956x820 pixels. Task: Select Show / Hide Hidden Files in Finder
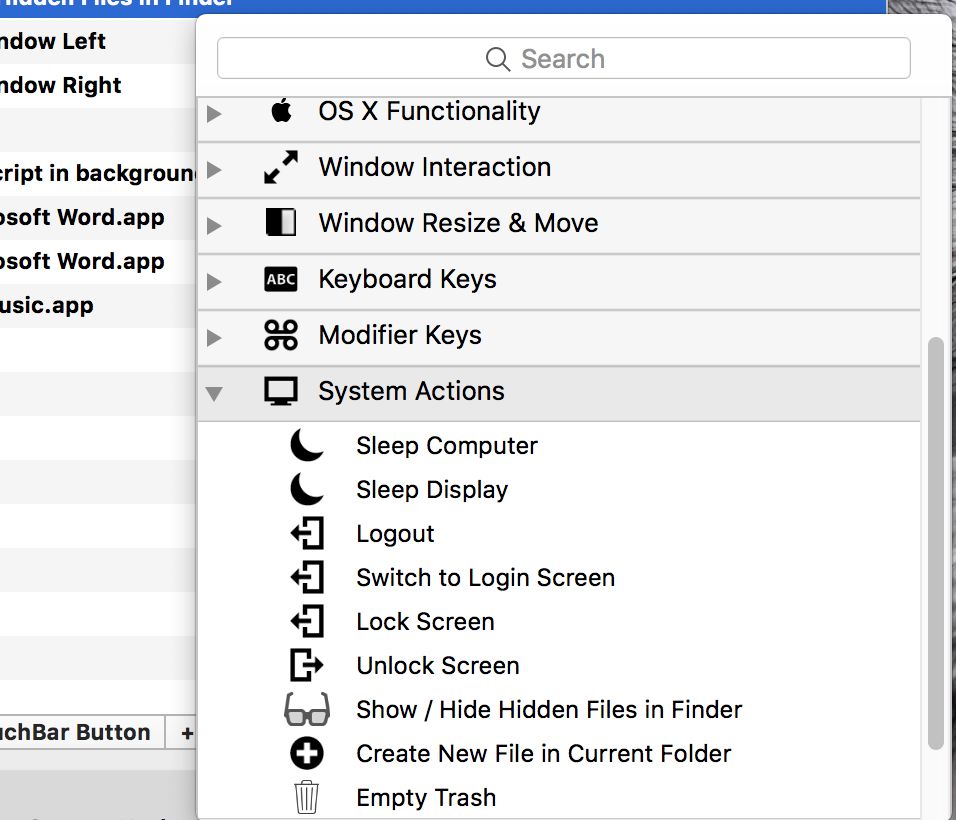pos(549,710)
